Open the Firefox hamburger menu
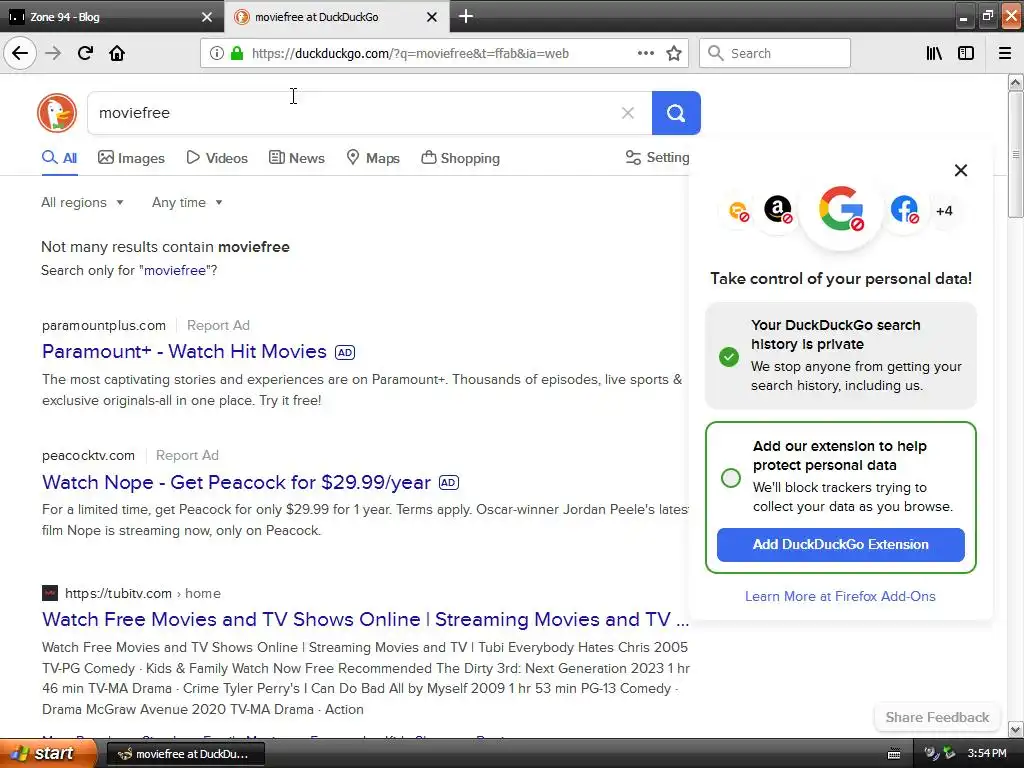 [x=1004, y=53]
